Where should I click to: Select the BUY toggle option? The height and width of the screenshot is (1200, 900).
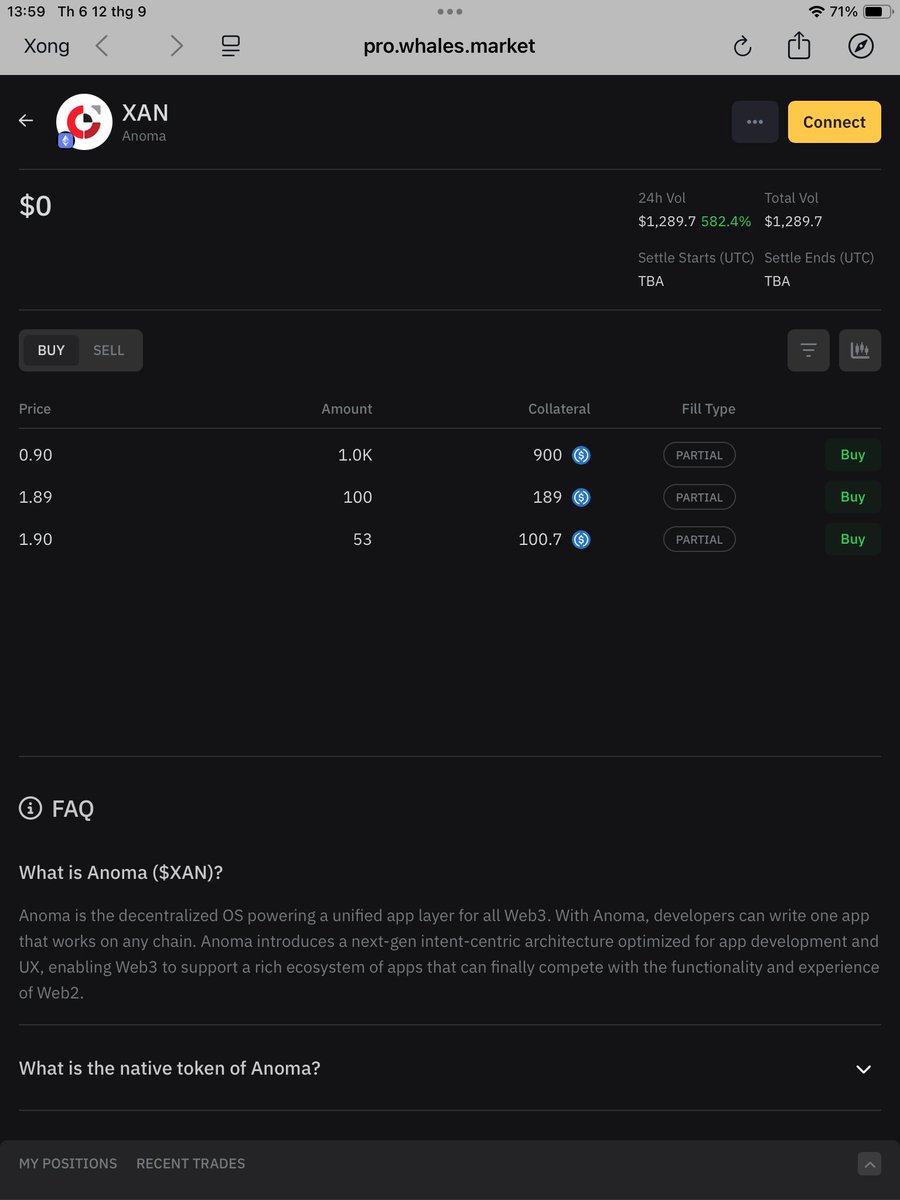(51, 350)
